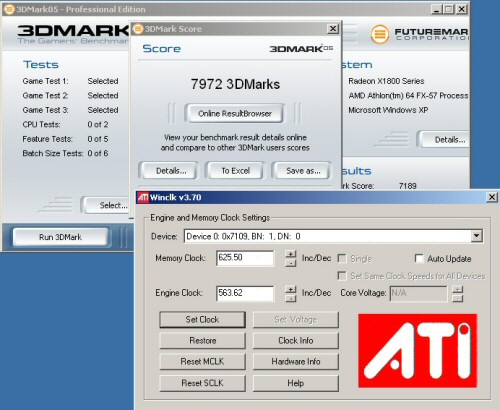This screenshot has height=410, width=500.
Task: Decrease Memory Clock with minus stepper
Action: point(291,263)
